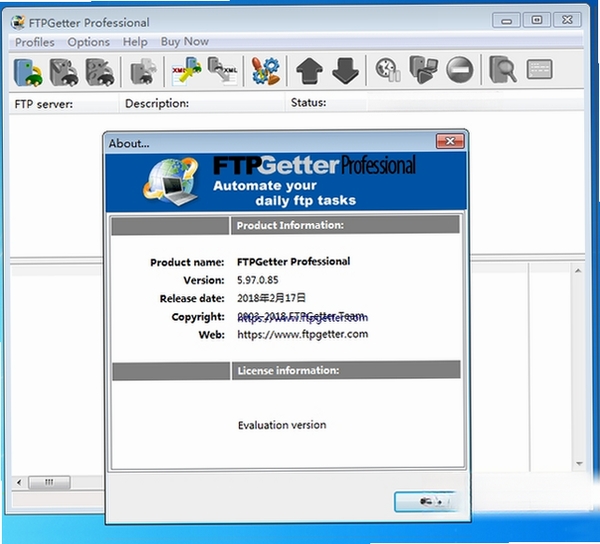
Task: Open the Profiles menu
Action: click(35, 42)
